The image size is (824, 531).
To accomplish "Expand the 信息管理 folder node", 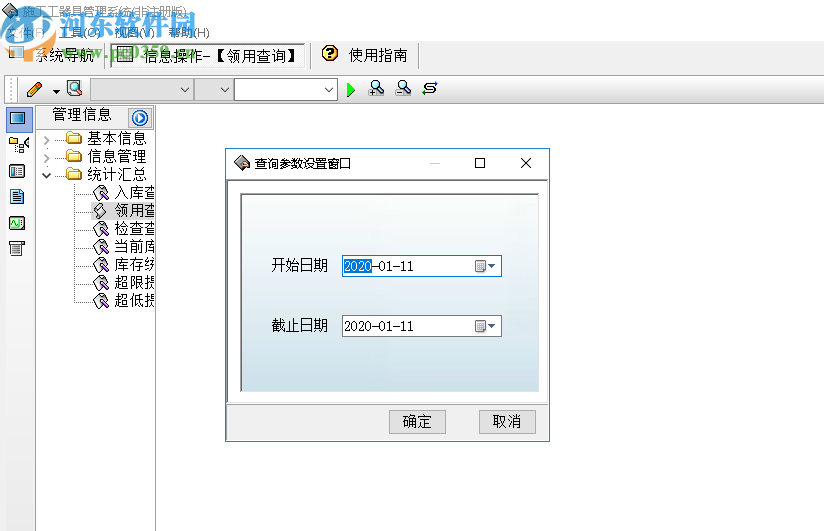I will coord(47,158).
